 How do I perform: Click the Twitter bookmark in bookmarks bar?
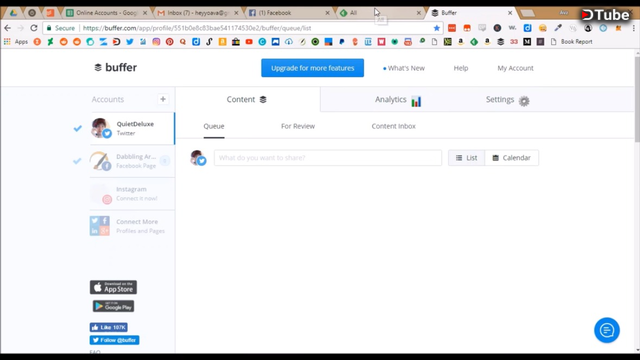[x=130, y=42]
